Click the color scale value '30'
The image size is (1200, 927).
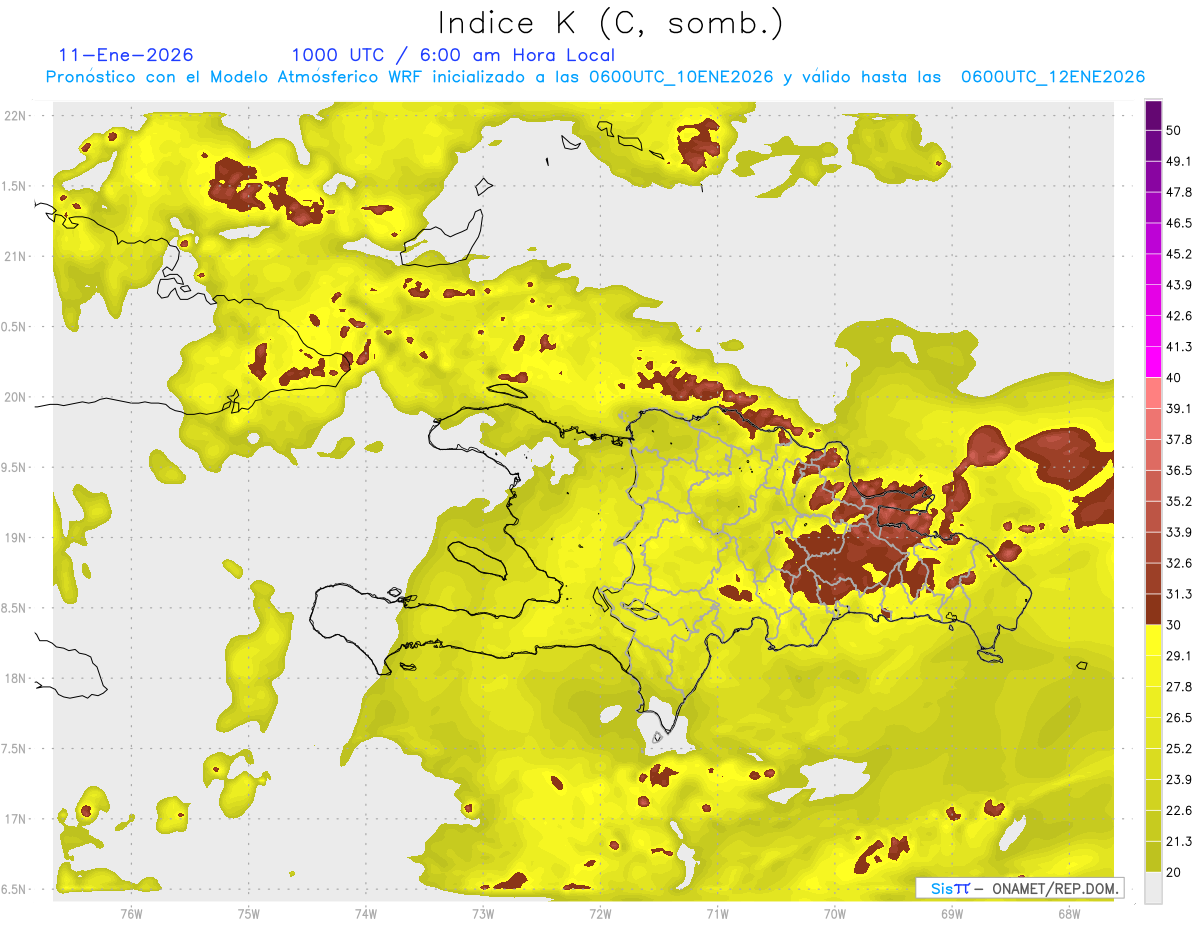1174,625
